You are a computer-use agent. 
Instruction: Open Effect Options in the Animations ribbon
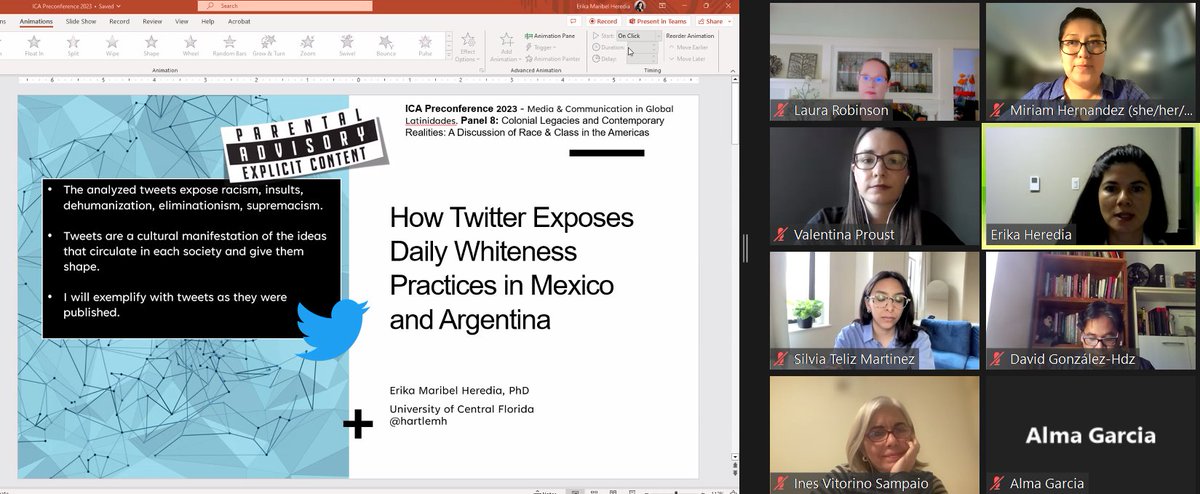(467, 47)
